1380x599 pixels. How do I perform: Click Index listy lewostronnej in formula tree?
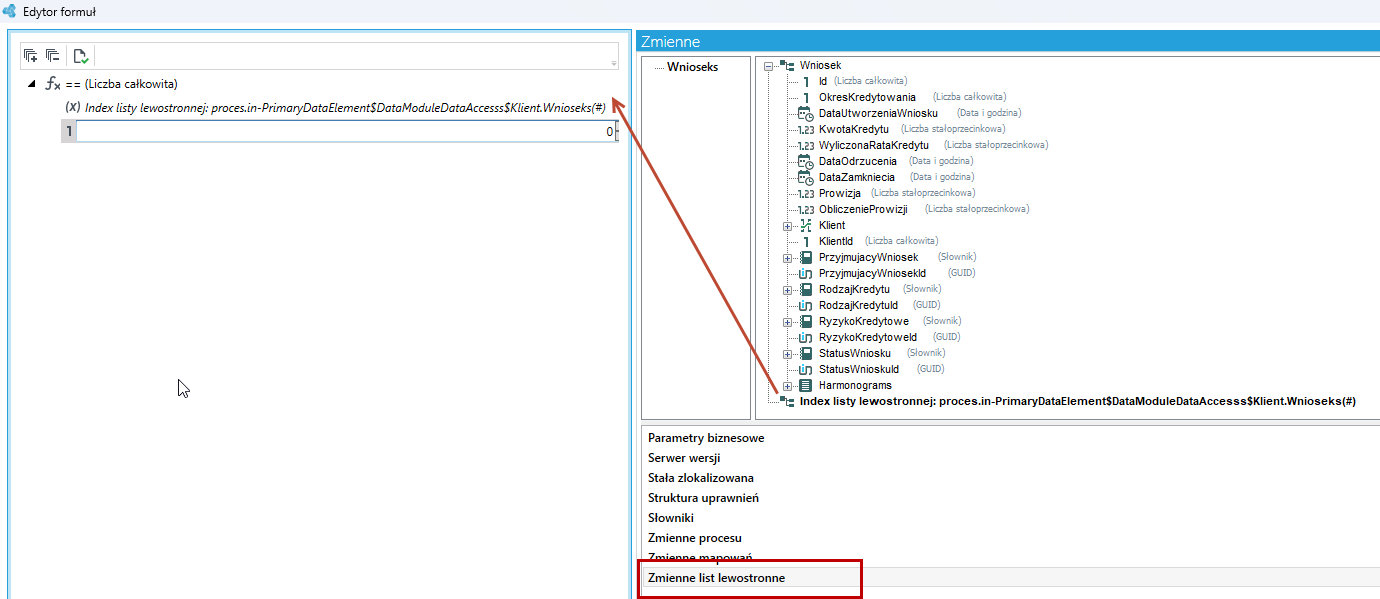tap(345, 107)
